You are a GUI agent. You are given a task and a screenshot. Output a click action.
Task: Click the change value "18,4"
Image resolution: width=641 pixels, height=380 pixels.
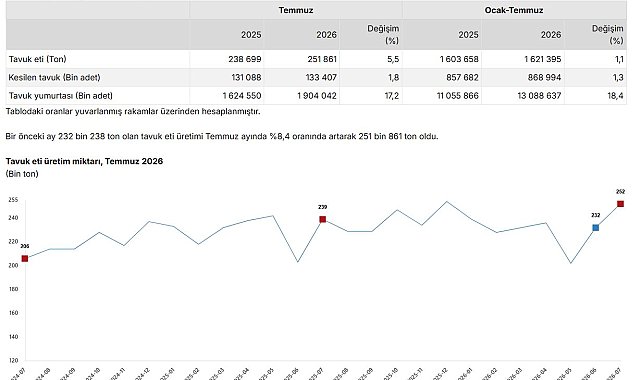pos(615,96)
